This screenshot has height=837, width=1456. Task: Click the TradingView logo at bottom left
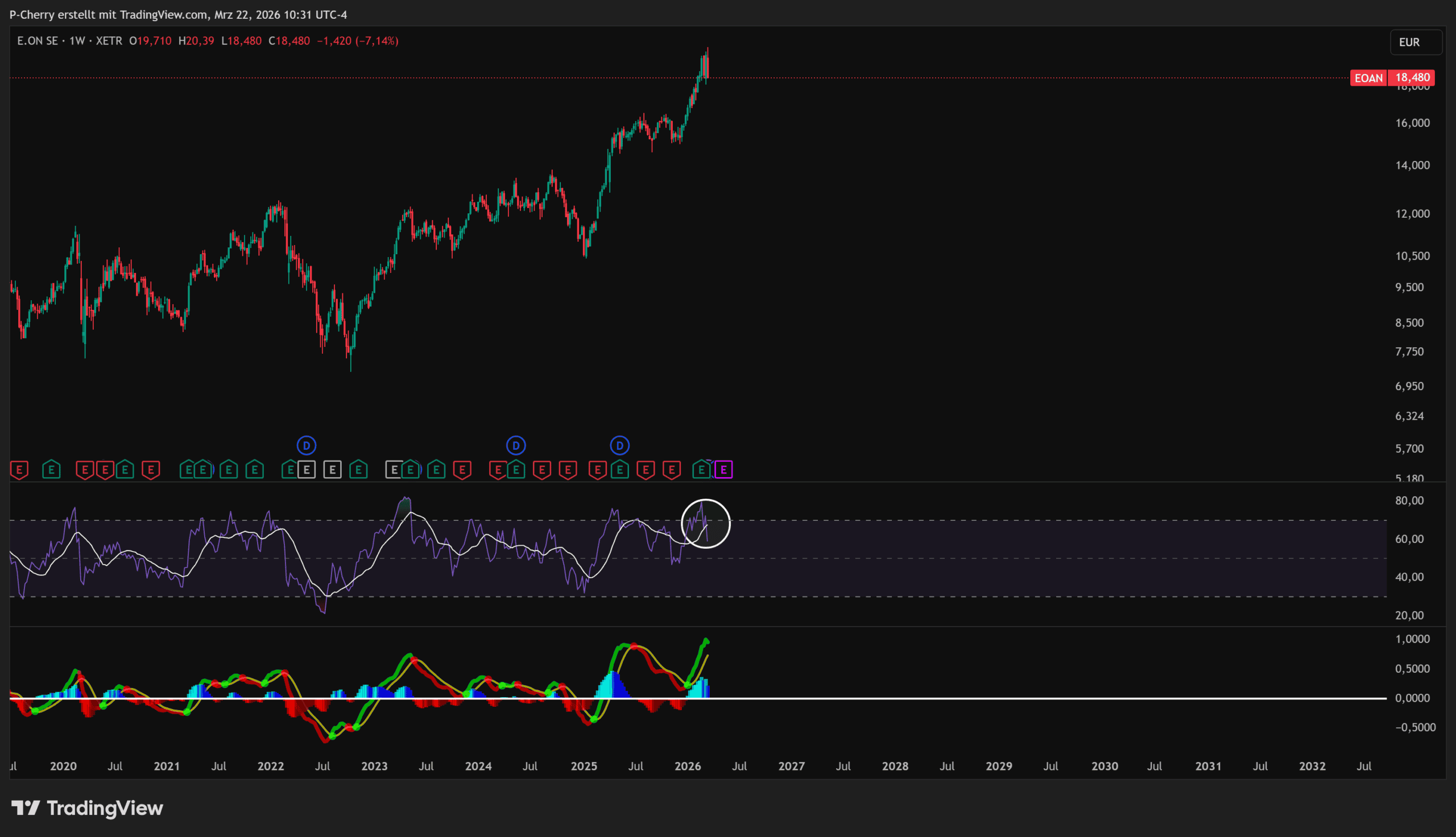click(88, 807)
